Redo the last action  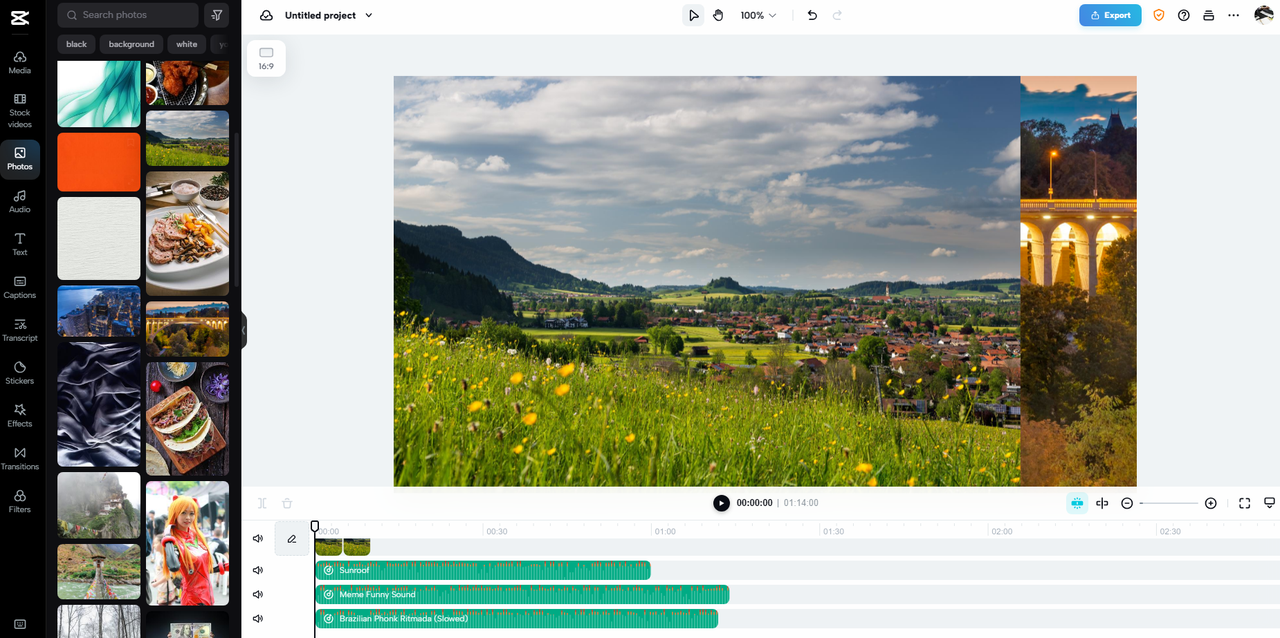click(837, 15)
